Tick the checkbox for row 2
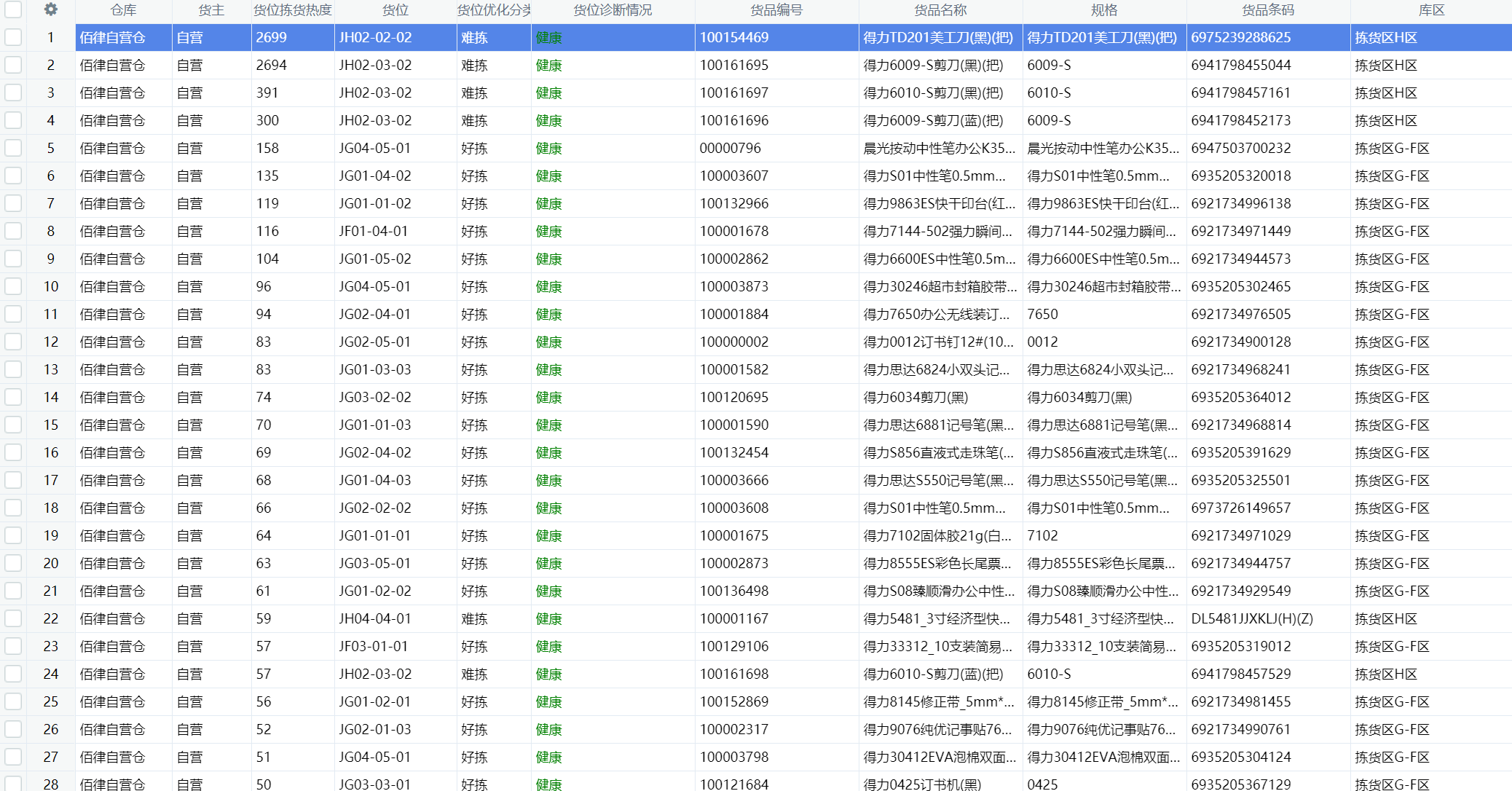The height and width of the screenshot is (791, 1512). coord(13,65)
